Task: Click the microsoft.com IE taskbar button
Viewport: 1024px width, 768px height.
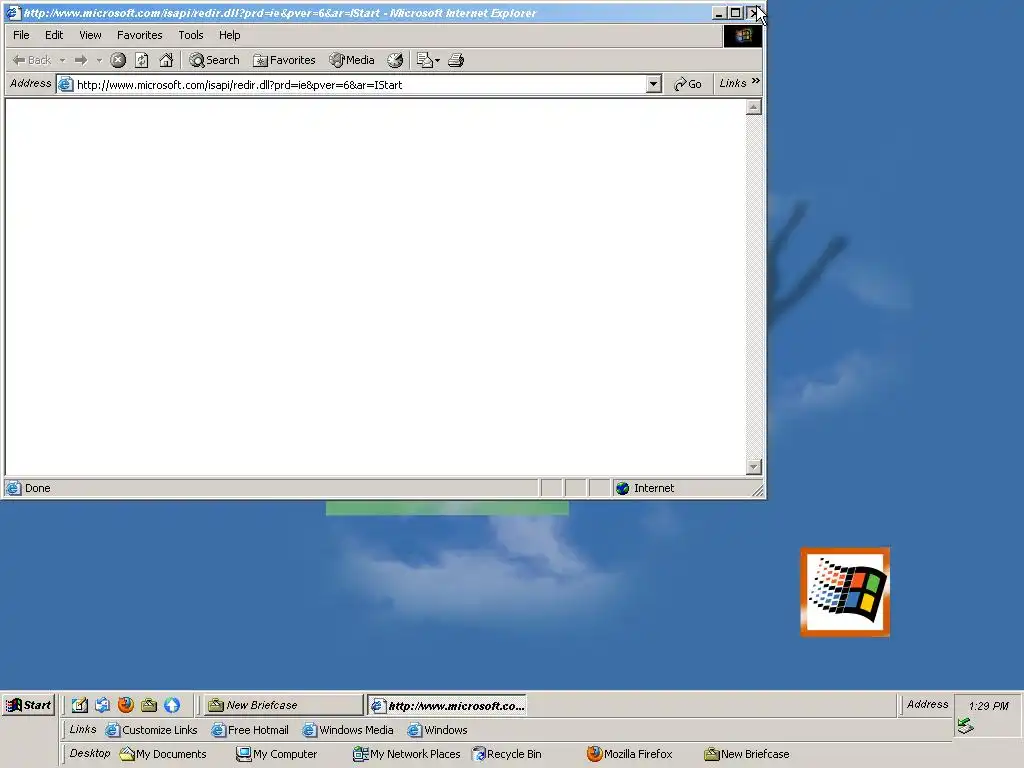Action: pyautogui.click(x=447, y=705)
